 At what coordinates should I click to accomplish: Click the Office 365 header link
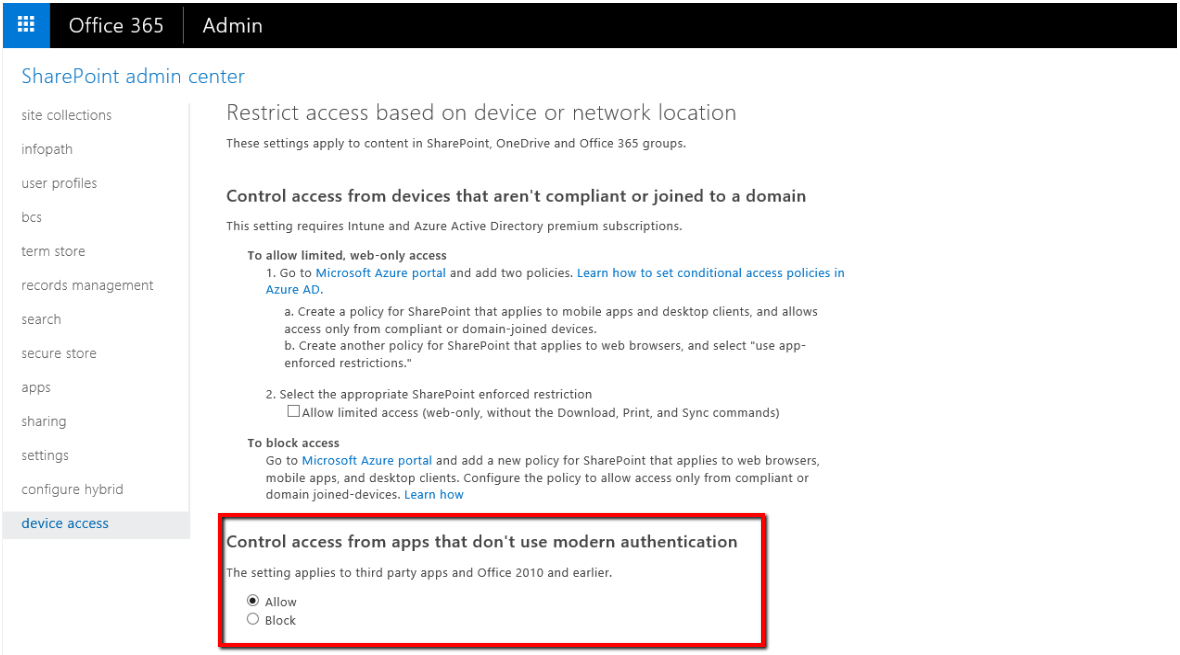point(116,26)
